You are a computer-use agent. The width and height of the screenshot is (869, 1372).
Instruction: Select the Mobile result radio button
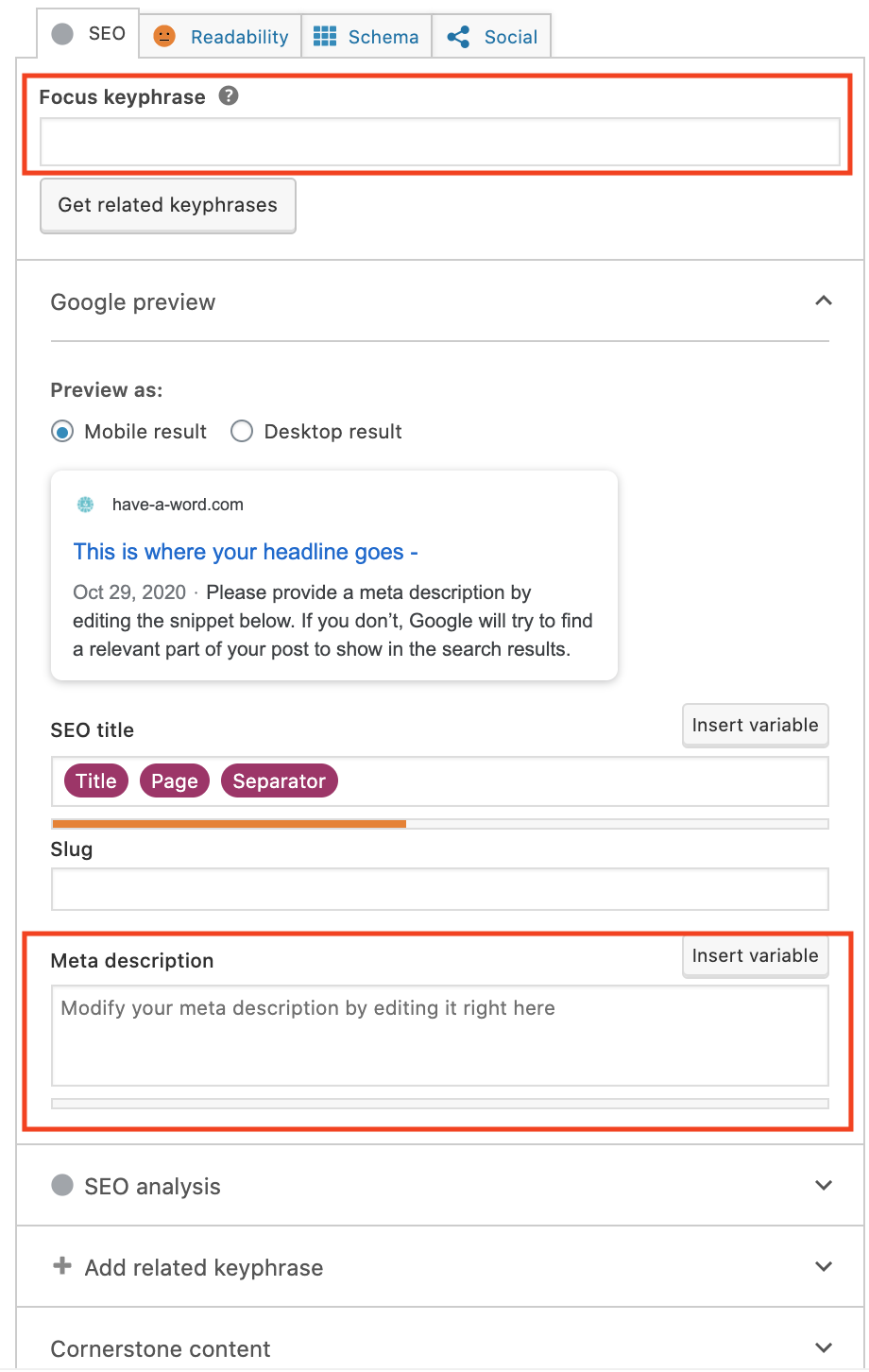click(62, 432)
